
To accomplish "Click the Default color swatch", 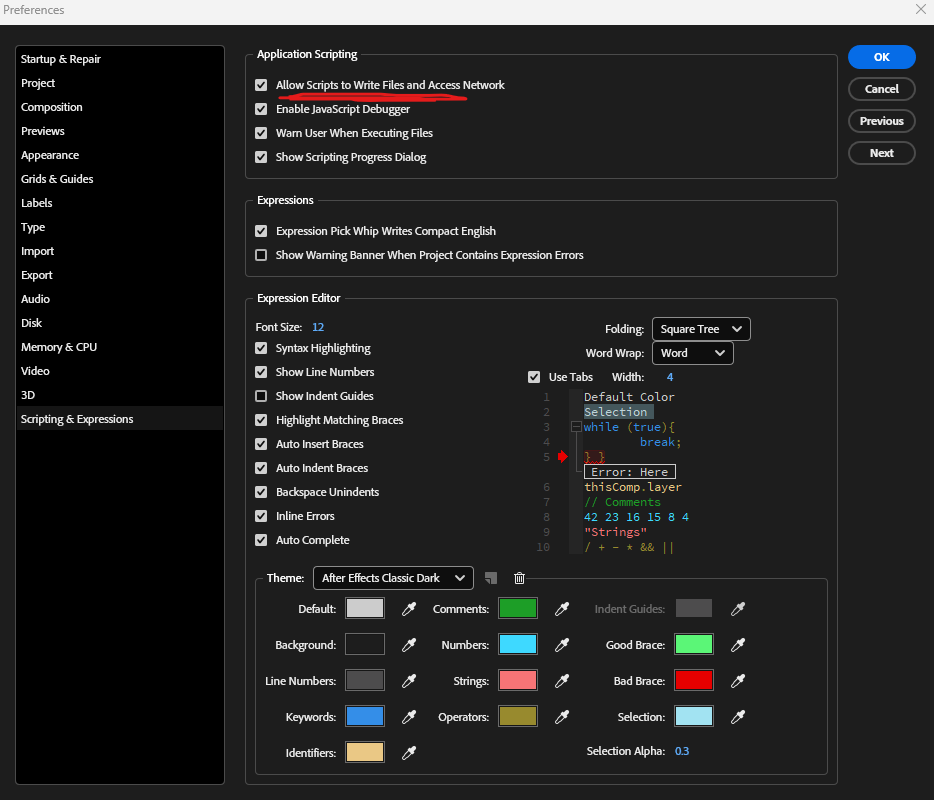I will tap(365, 608).
